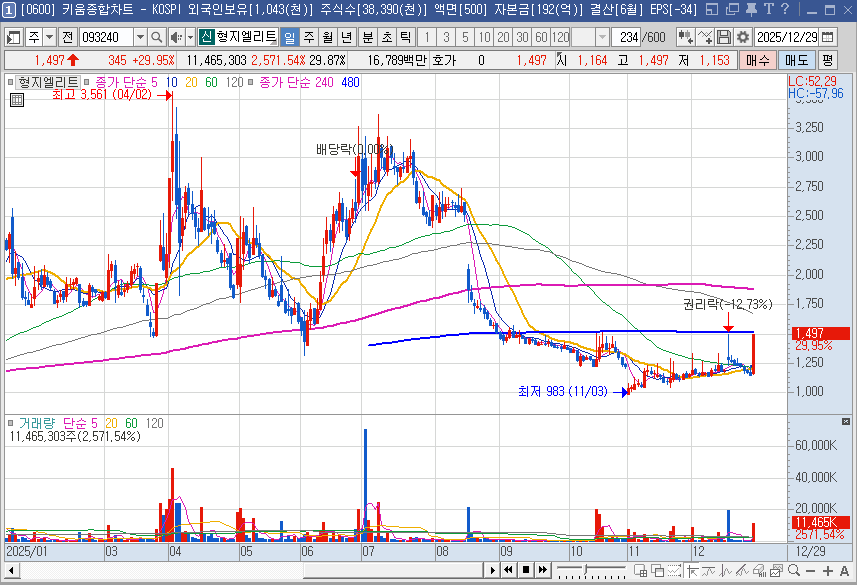Select the 분 minute period tab
Viewport: 857px width, 585px height.
[368, 37]
